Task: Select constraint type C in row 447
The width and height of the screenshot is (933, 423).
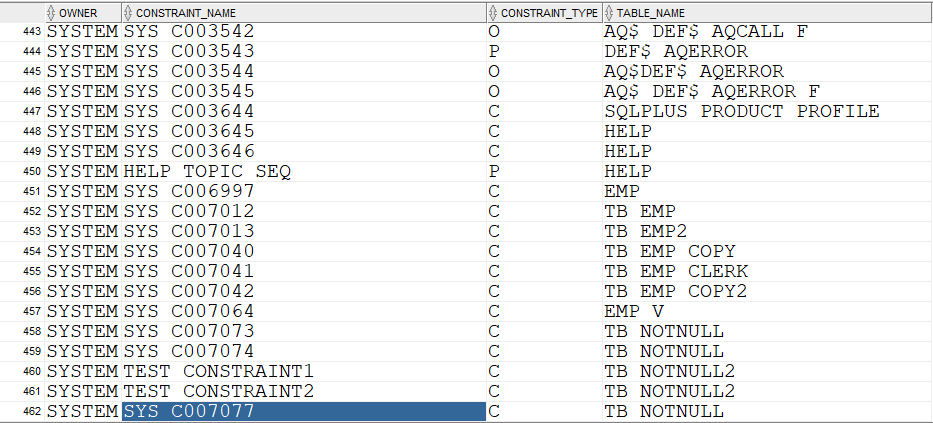Action: coord(544,111)
